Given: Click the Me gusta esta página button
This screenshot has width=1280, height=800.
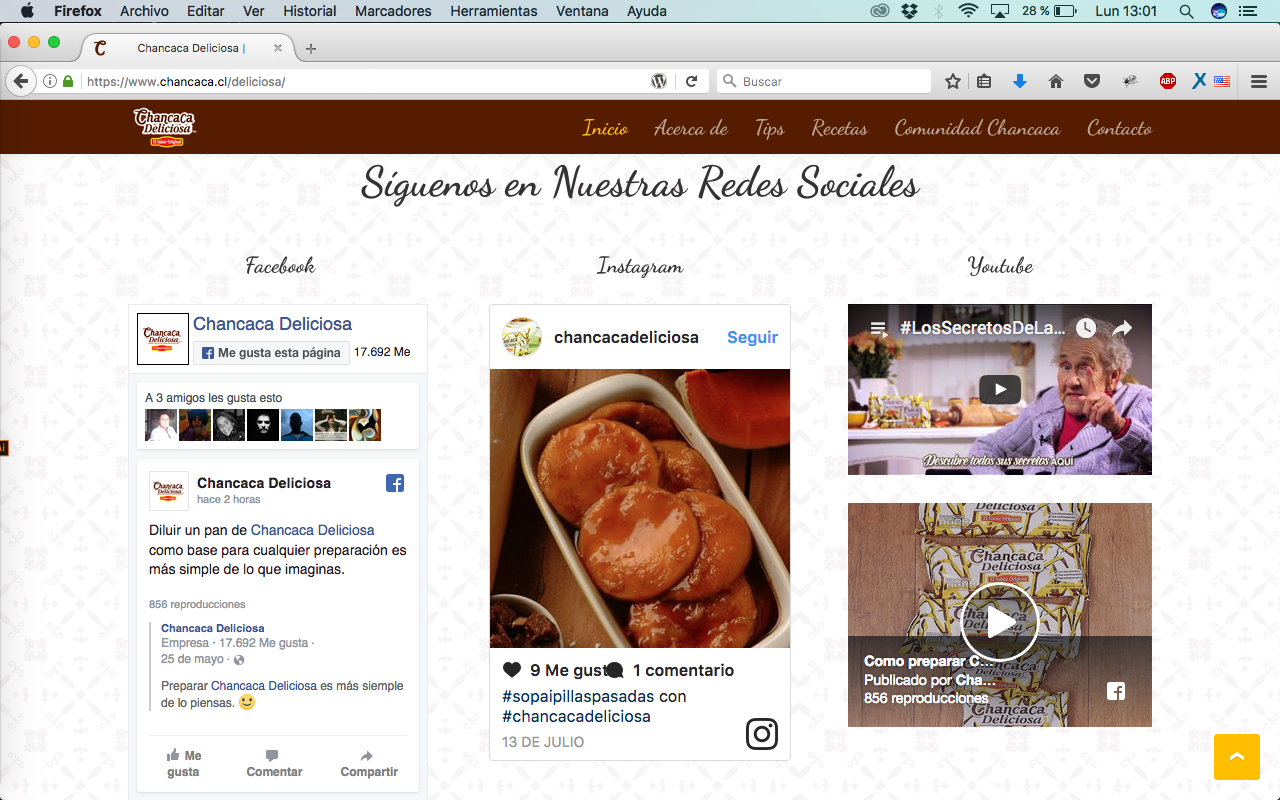Looking at the screenshot, I should click(271, 353).
